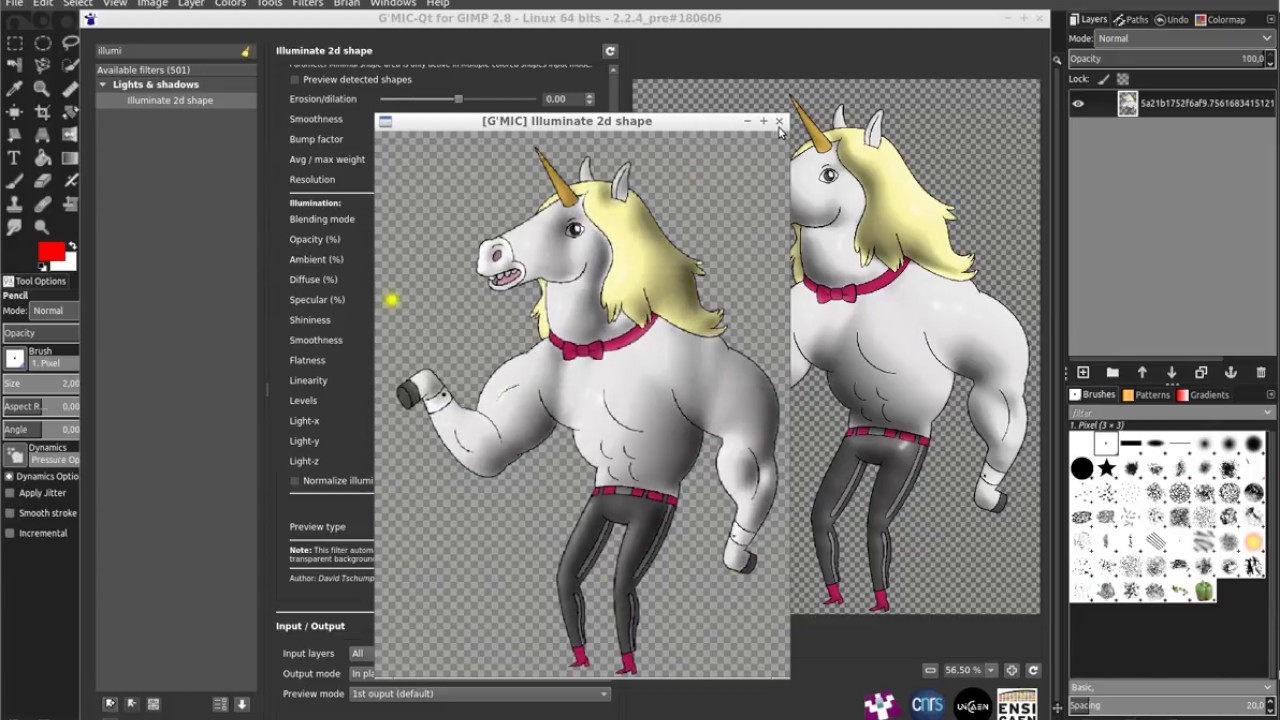Open the Input layers dropdown
The image size is (1280, 720).
click(362, 654)
